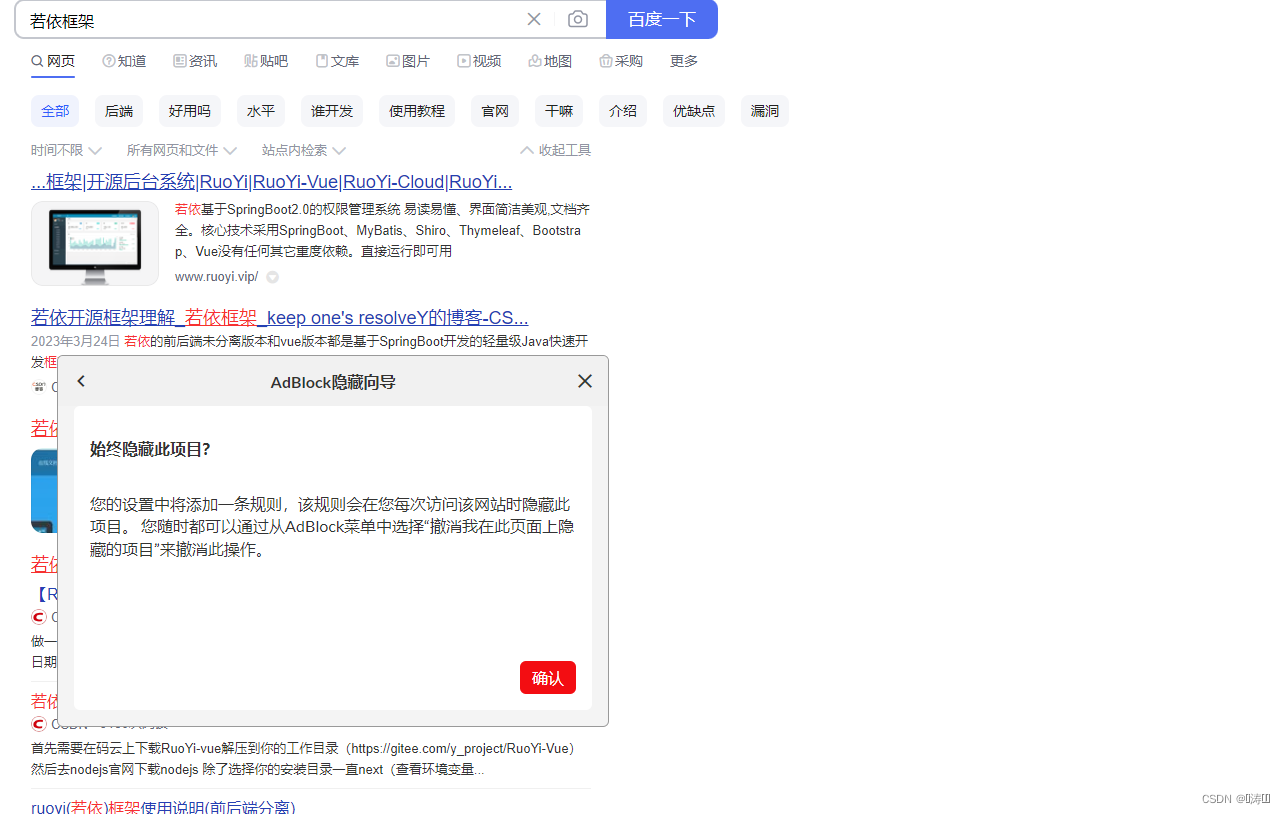Select the 漏洞 filter chip
1285x814 pixels.
tap(765, 111)
